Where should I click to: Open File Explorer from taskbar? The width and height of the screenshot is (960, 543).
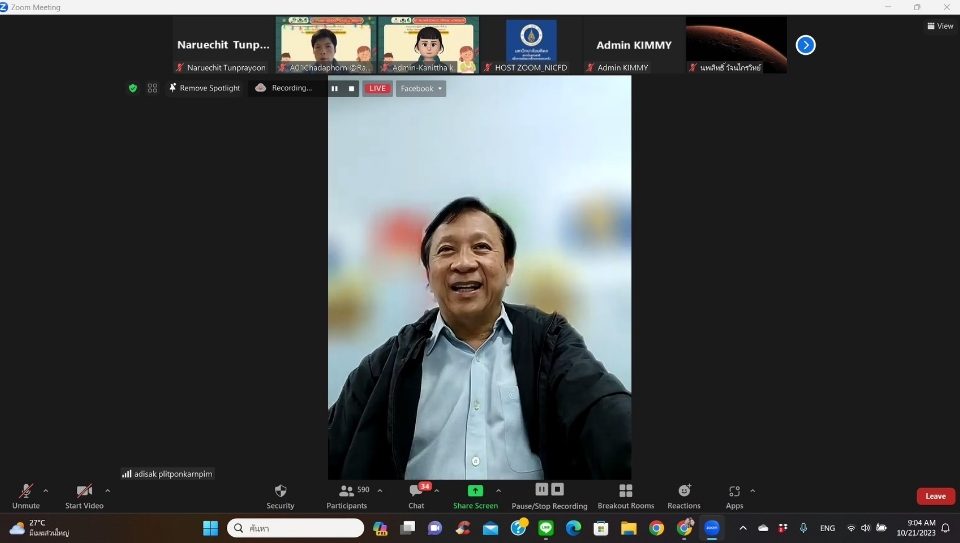pos(629,528)
